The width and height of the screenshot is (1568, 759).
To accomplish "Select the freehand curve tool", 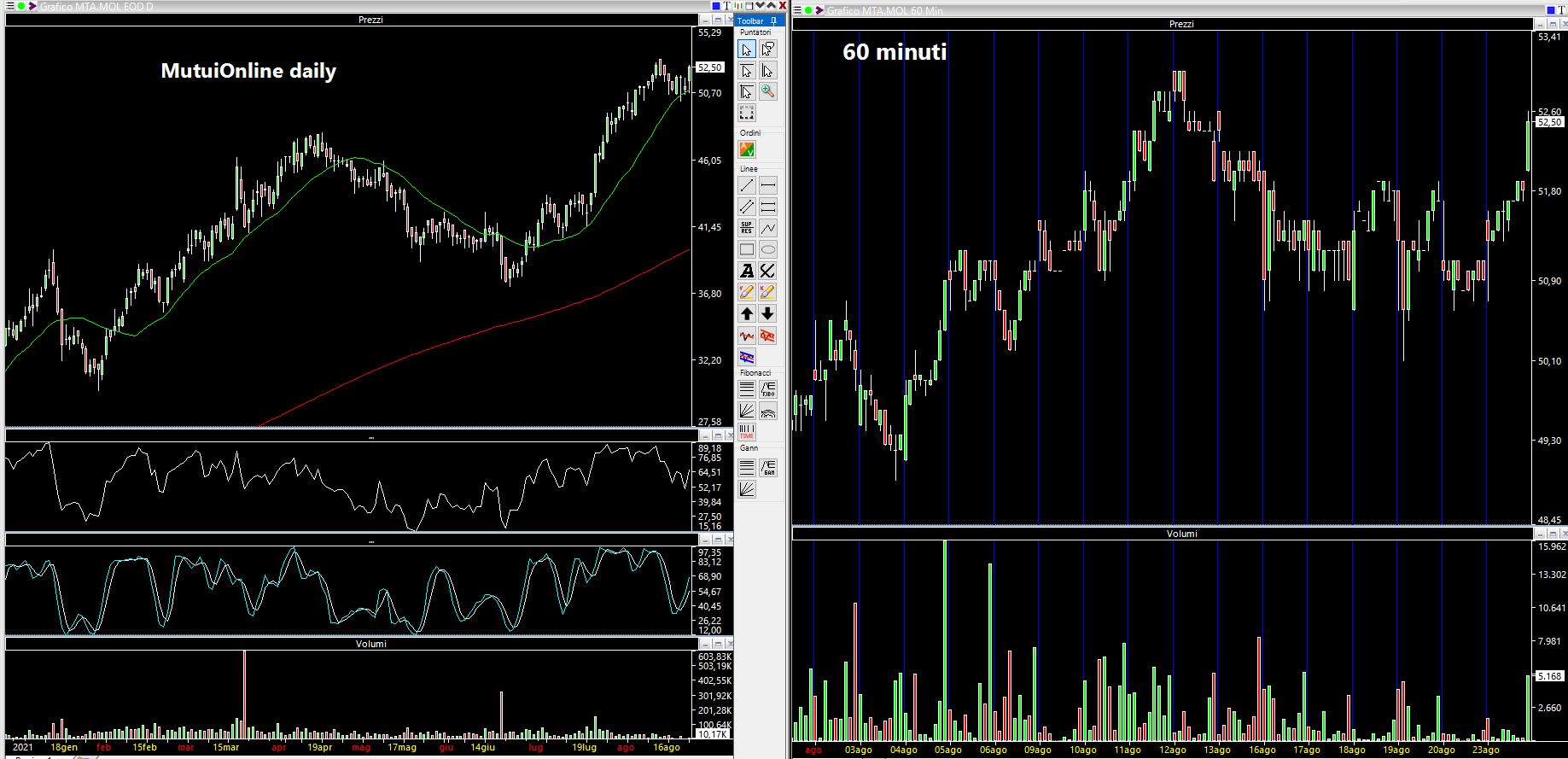I will click(768, 271).
